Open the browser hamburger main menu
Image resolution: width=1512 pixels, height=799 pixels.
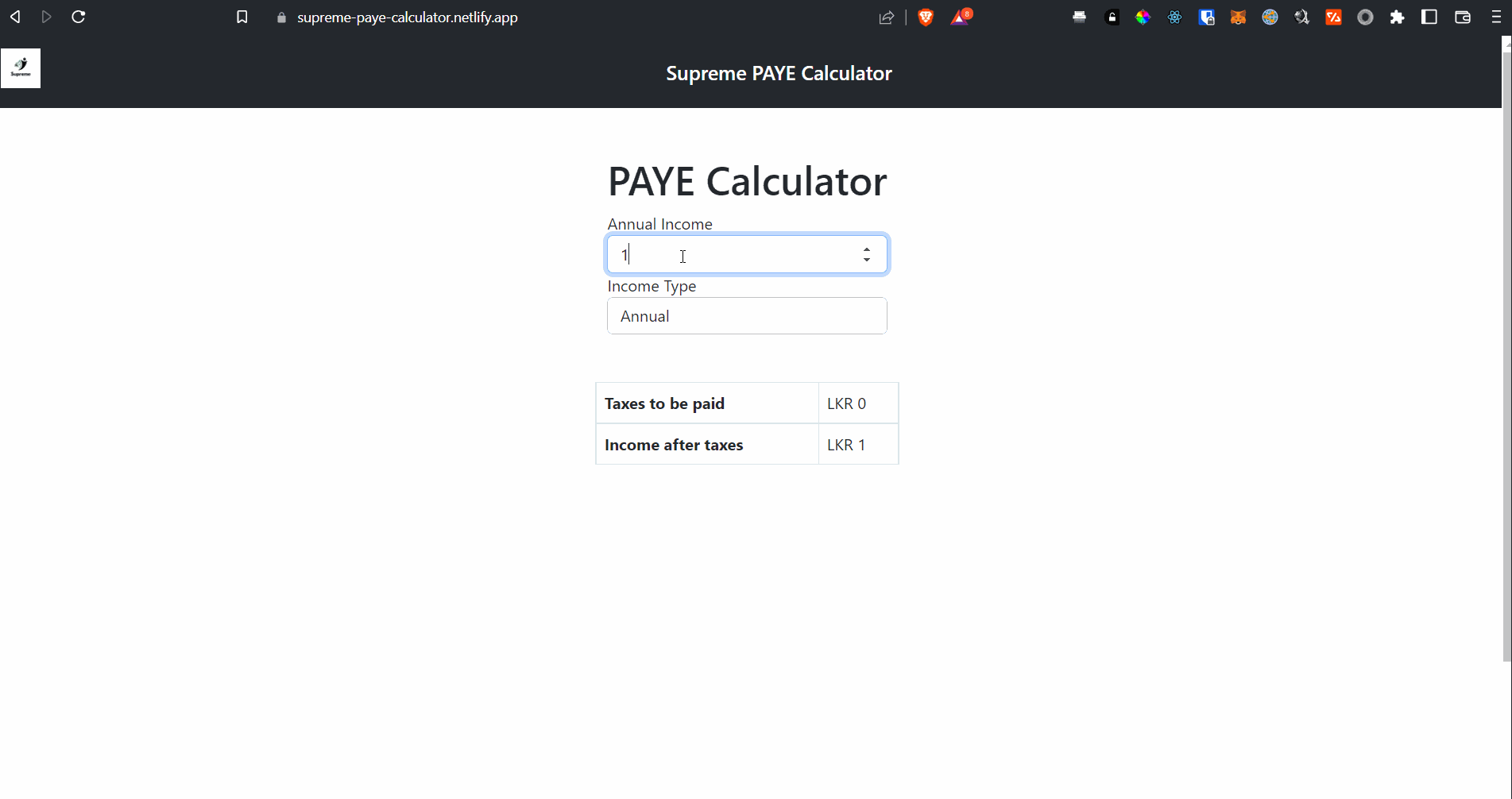point(1496,17)
